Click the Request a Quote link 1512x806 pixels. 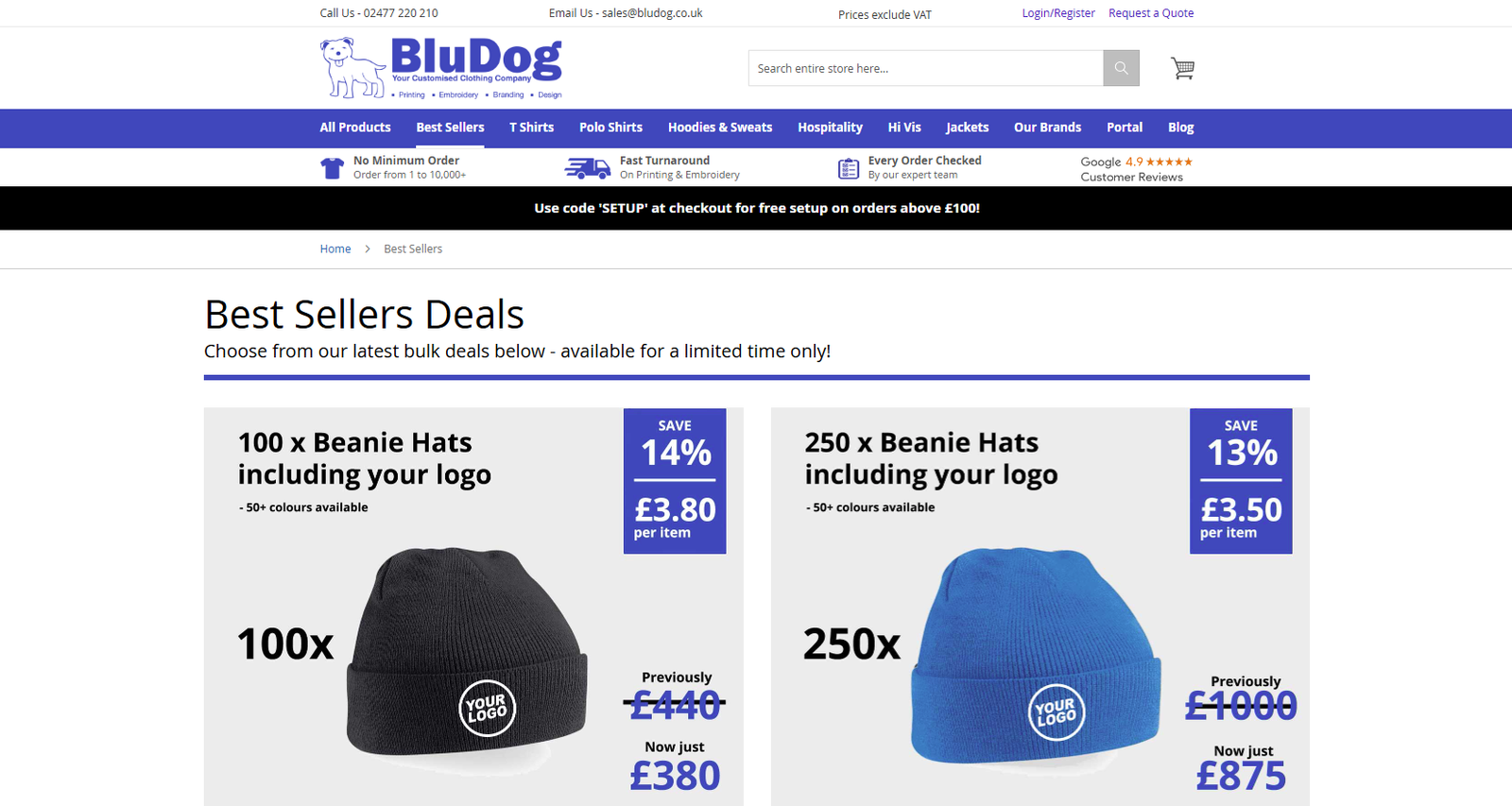(1151, 13)
